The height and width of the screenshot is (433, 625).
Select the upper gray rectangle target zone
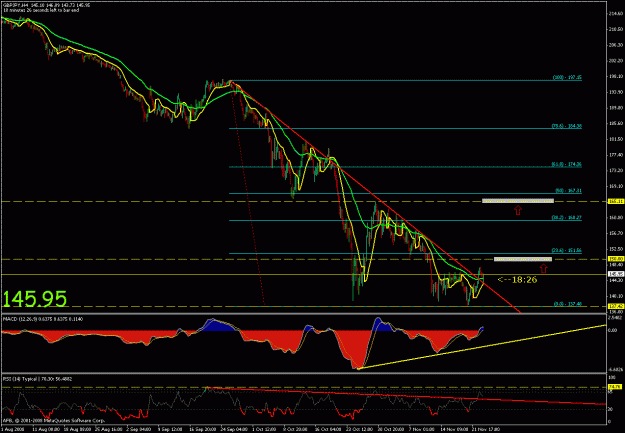(x=518, y=201)
